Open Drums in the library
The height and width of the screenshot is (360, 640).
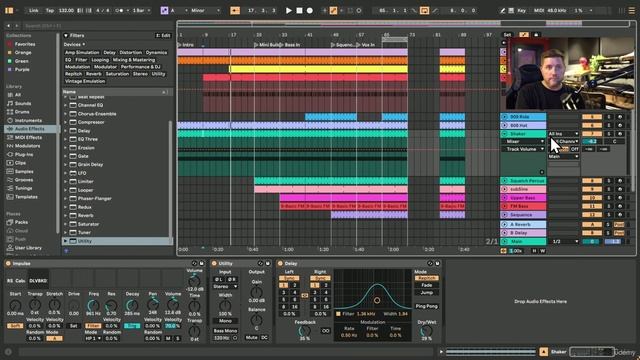click(22, 112)
